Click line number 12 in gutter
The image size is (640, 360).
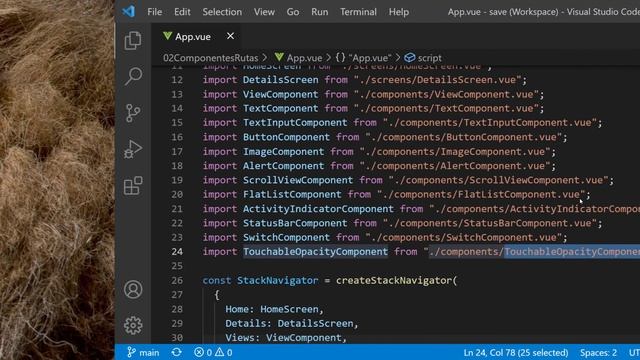click(x=177, y=80)
